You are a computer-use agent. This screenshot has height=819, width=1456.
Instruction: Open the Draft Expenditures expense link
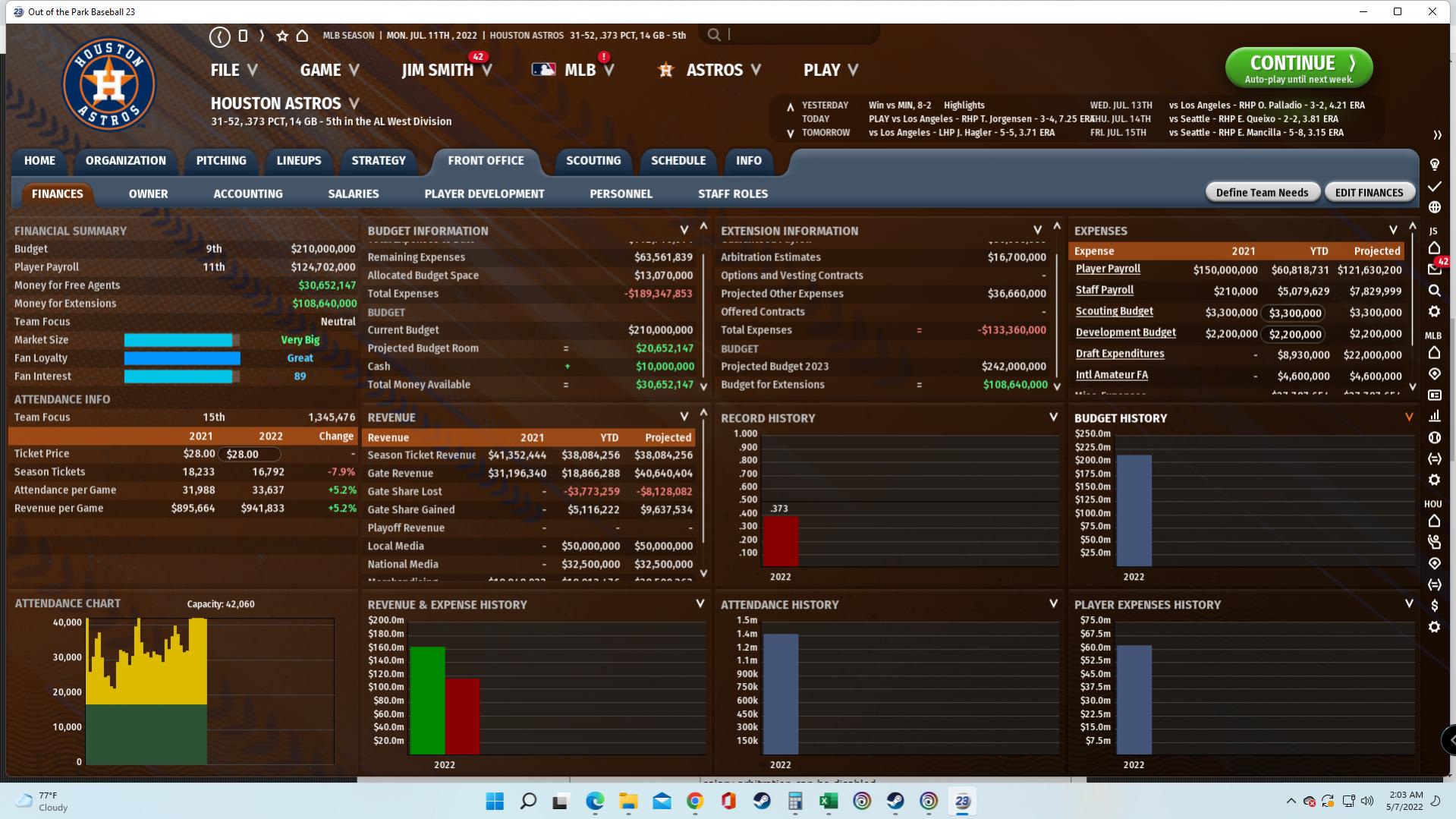(1120, 354)
